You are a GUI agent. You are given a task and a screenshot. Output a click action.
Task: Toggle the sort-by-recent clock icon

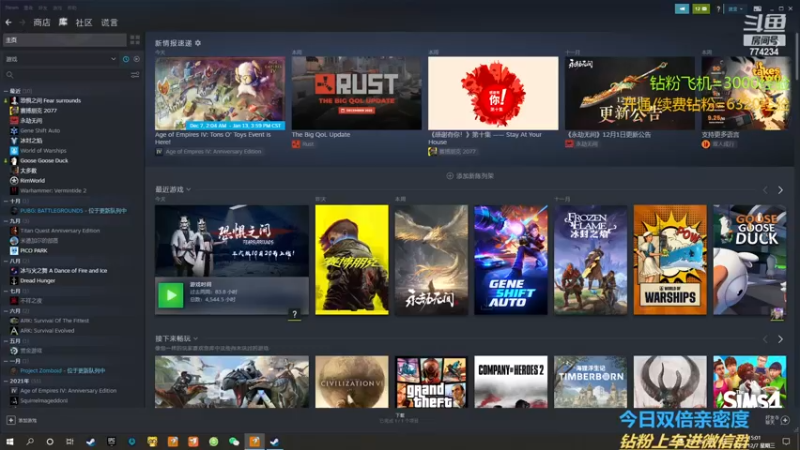click(x=126, y=59)
